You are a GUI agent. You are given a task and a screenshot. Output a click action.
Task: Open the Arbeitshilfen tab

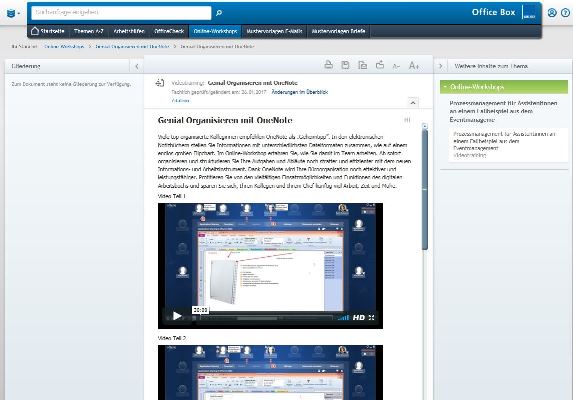[129, 31]
